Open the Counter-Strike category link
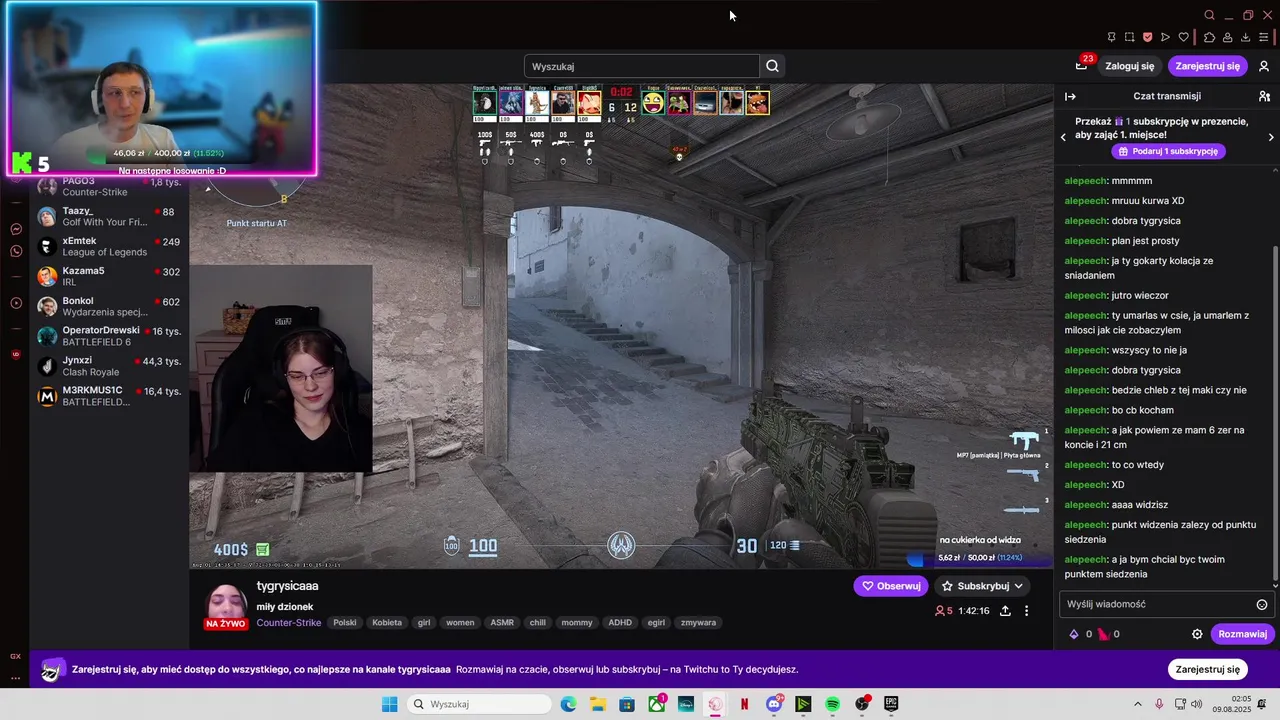The width and height of the screenshot is (1280, 720). tap(288, 622)
